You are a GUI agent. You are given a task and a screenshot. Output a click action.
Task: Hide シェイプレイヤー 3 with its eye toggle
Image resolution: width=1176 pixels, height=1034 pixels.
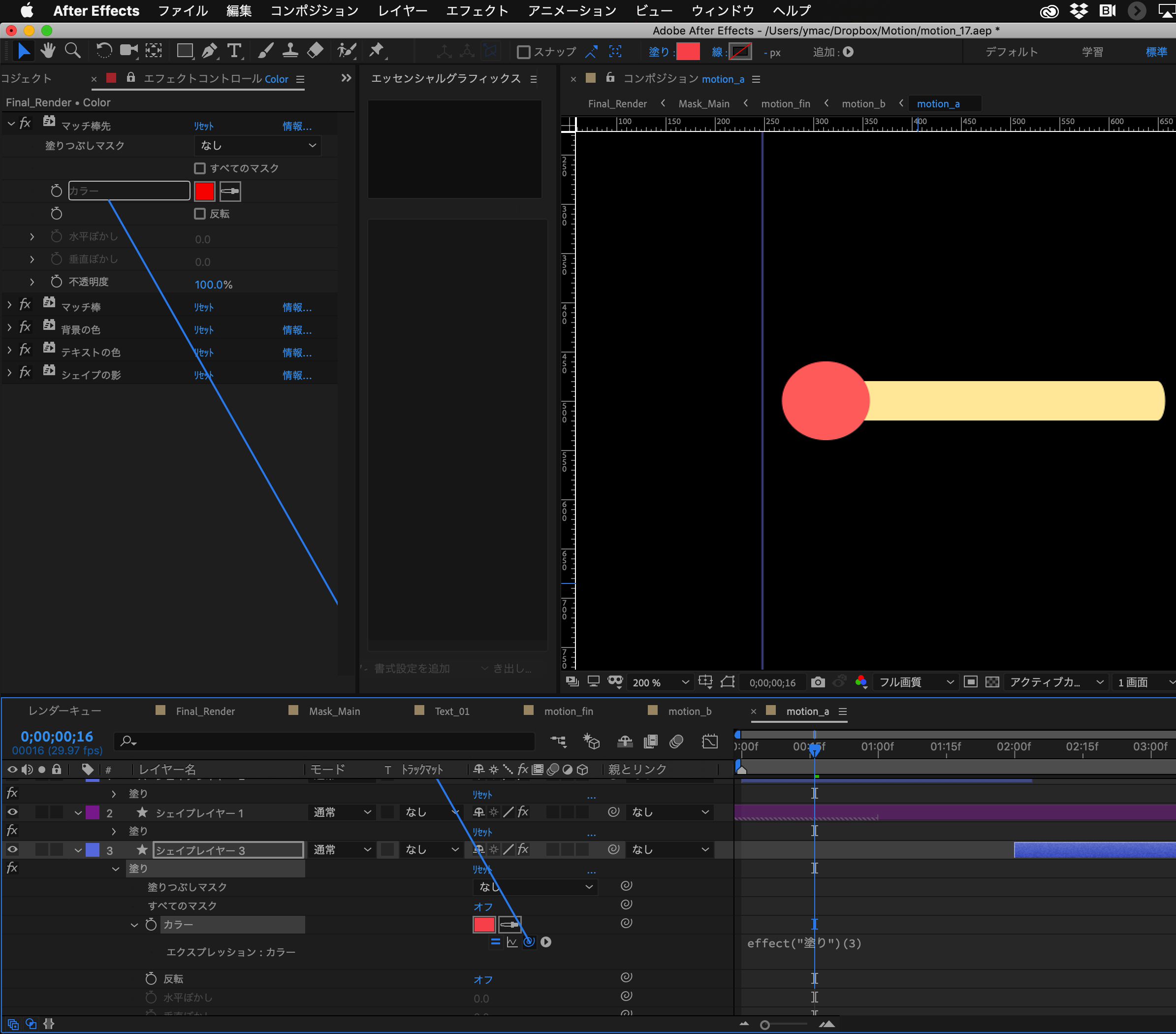coord(12,850)
